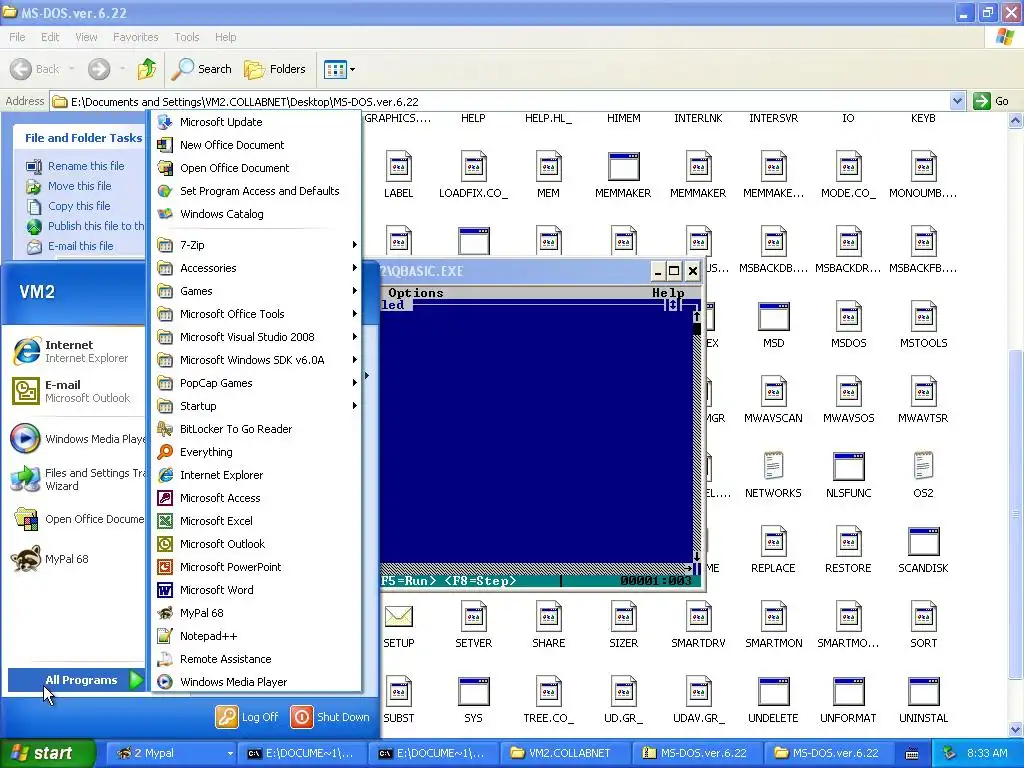Launch Notepad++
Viewport: 1024px width, 768px height.
pos(256,636)
